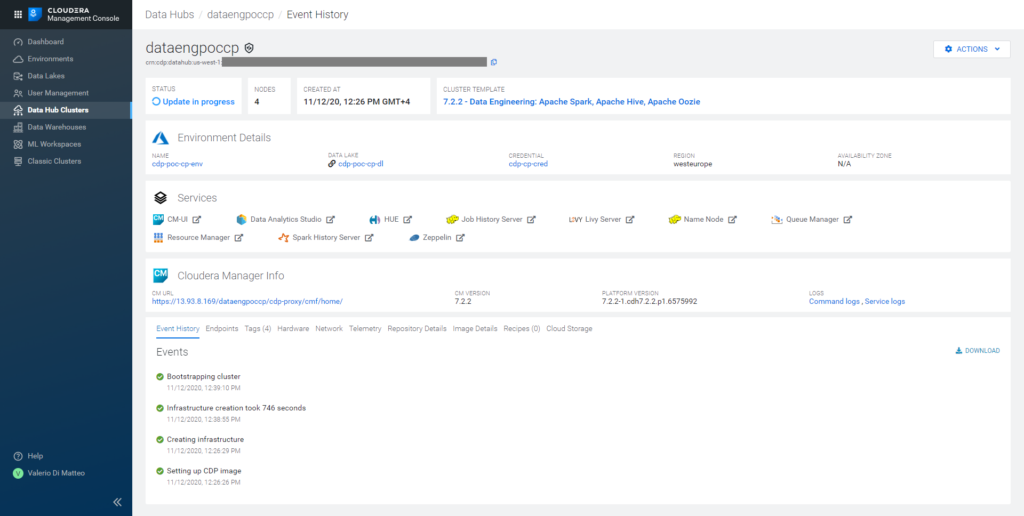Image resolution: width=1024 pixels, height=516 pixels.
Task: Switch to the Tags (4) tab
Action: tap(258, 329)
